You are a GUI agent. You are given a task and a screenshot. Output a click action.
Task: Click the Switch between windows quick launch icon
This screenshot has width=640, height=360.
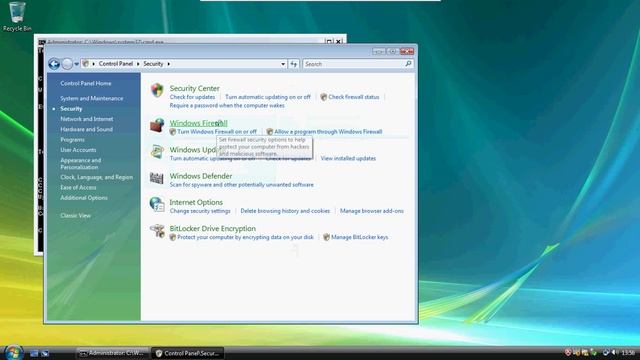pyautogui.click(x=45, y=353)
